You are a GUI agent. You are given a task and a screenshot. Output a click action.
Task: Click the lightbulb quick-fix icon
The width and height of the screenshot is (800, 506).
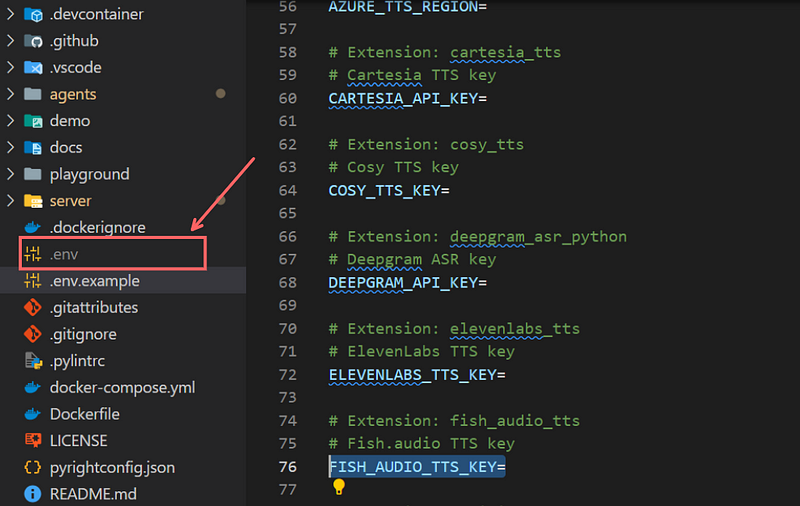coord(339,487)
